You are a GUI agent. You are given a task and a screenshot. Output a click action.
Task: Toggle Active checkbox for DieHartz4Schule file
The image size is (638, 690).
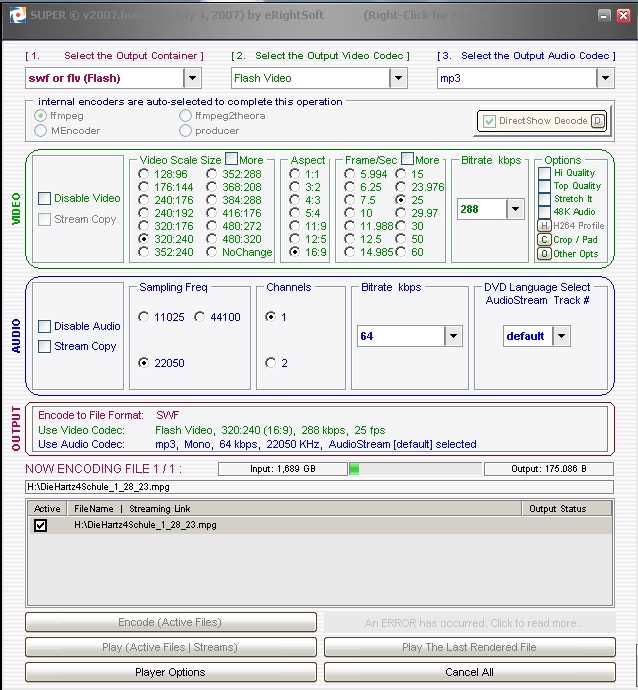[41, 525]
